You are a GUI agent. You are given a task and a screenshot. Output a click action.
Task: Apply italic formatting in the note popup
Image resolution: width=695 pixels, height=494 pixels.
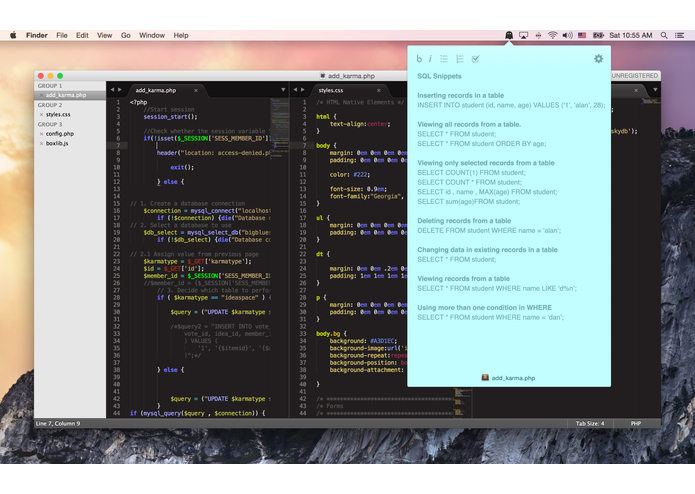[430, 59]
